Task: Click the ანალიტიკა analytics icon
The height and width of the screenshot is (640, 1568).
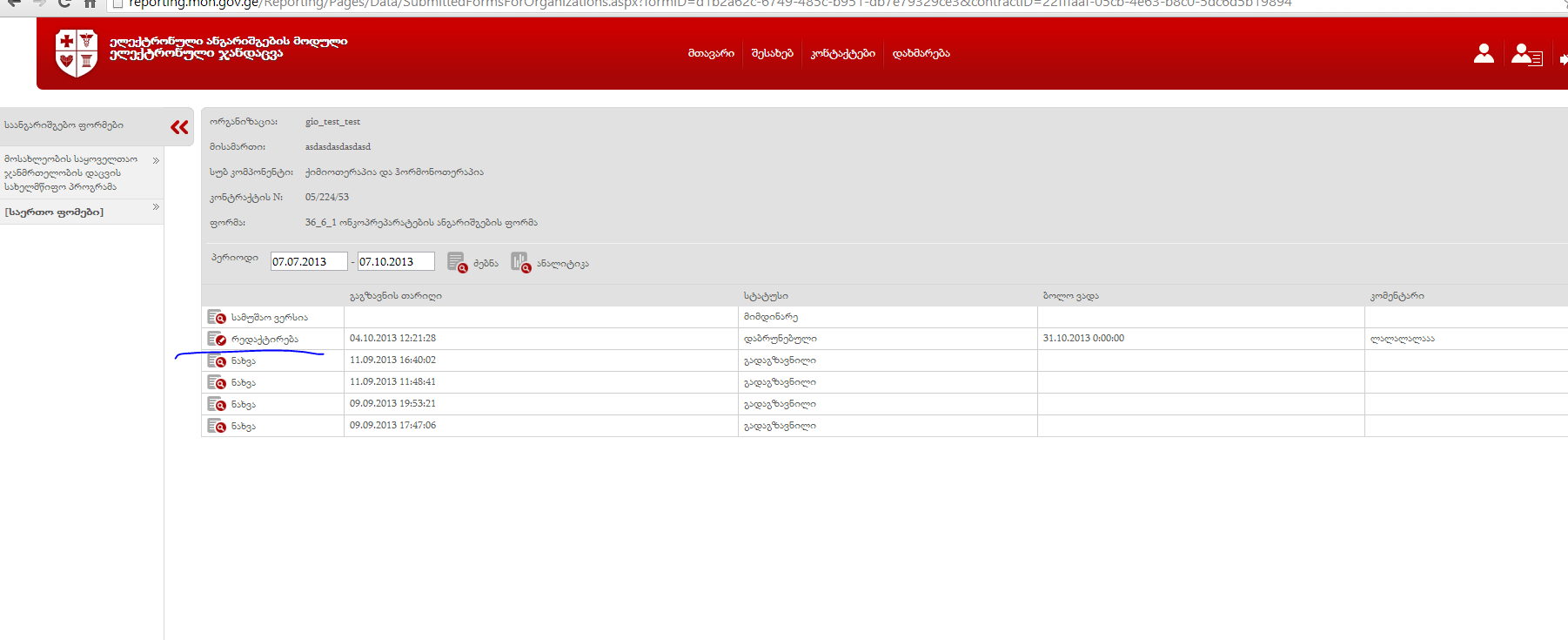Action: tap(520, 262)
